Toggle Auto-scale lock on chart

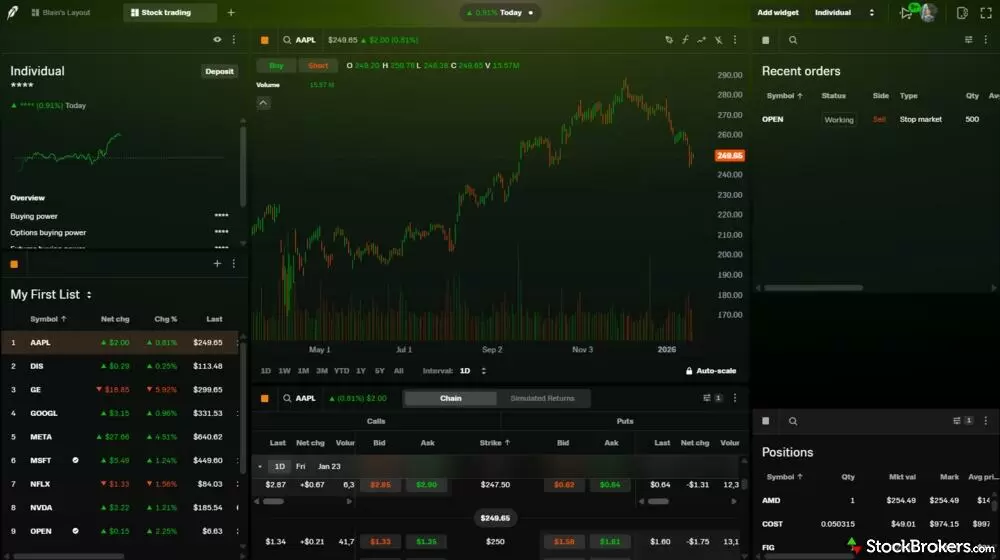[x=710, y=371]
